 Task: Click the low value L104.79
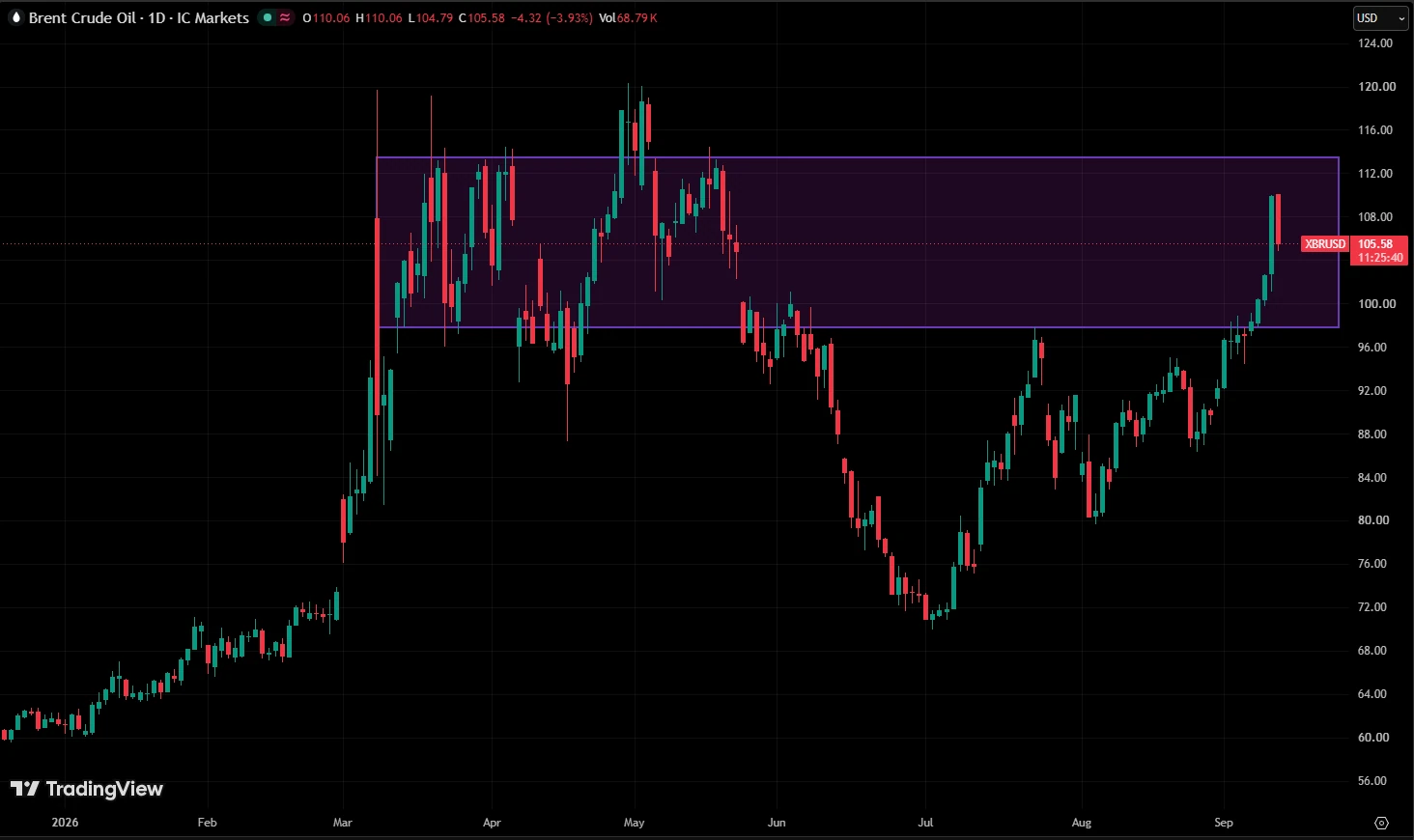(x=431, y=17)
